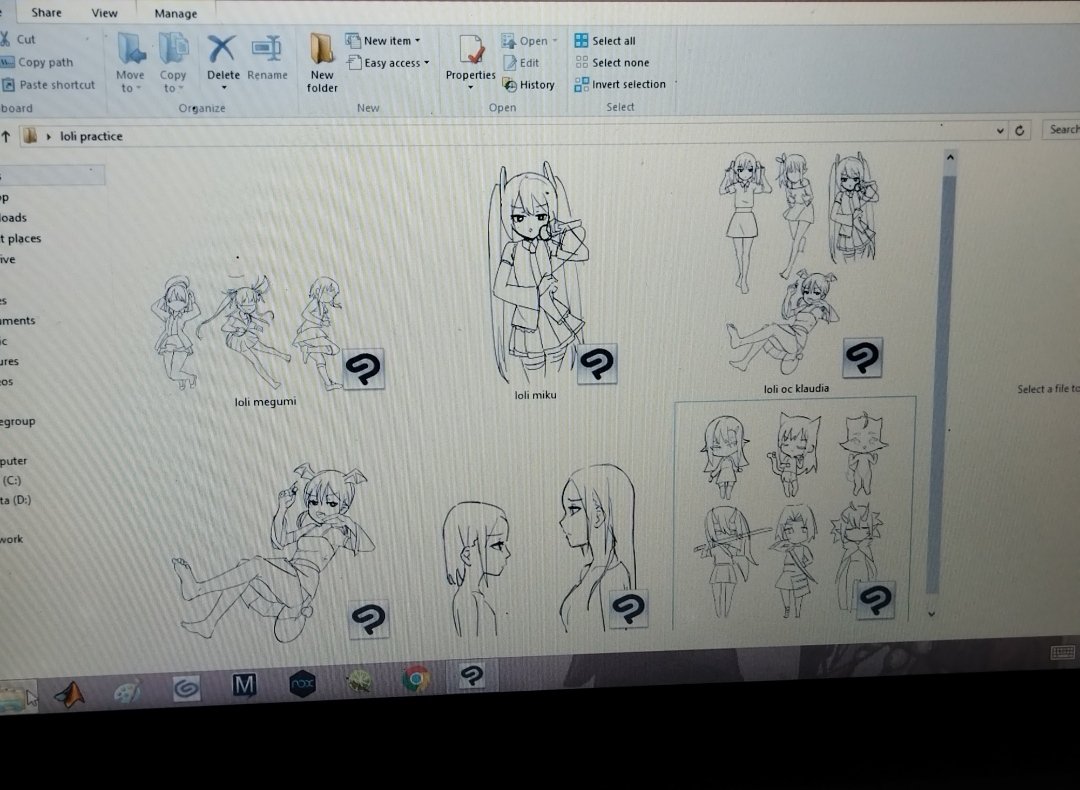
Task: Click the vertical scrollbar thumb in file pane
Action: pyautogui.click(x=942, y=382)
